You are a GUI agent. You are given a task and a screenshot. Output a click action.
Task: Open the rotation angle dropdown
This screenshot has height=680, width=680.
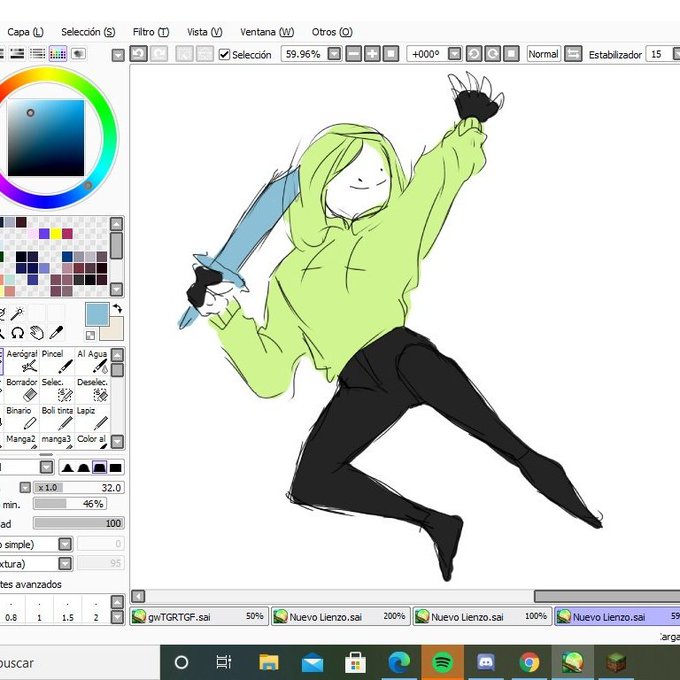454,54
